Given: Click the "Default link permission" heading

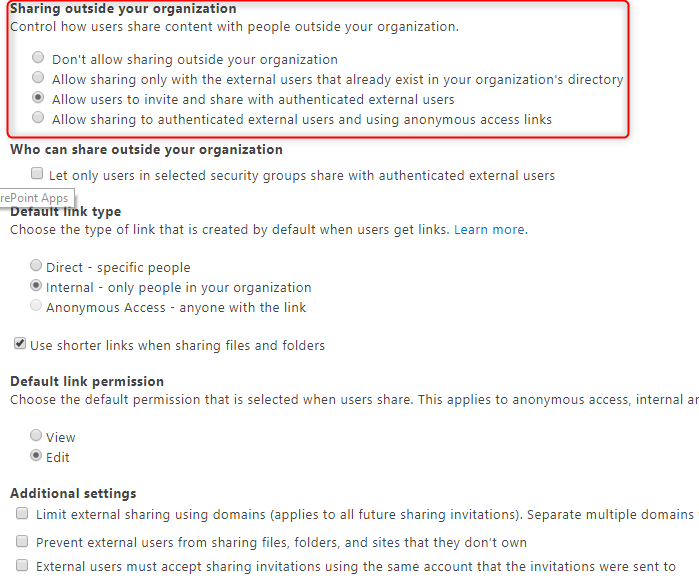Looking at the screenshot, I should pos(87,381).
